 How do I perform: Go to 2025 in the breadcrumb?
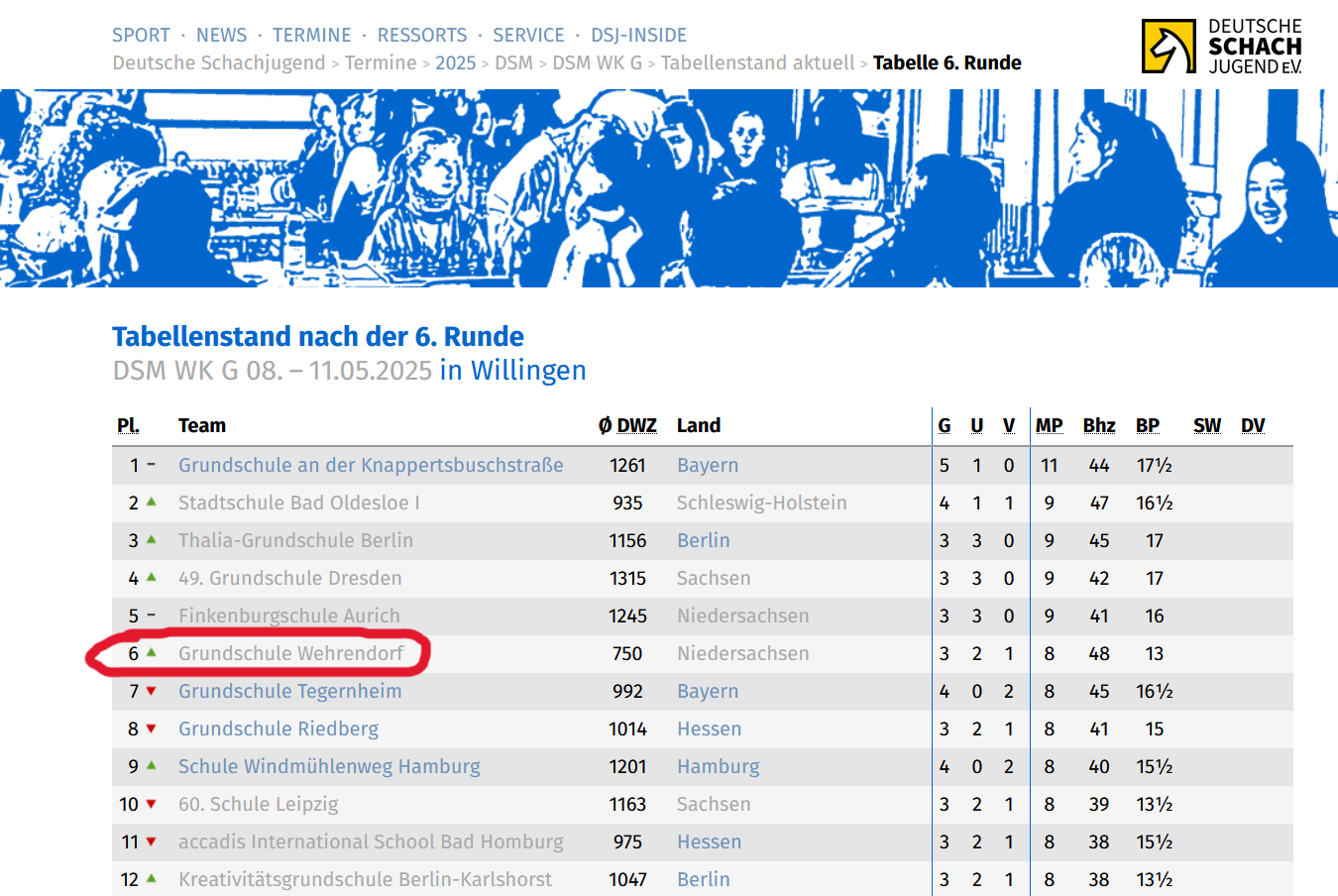(x=455, y=62)
